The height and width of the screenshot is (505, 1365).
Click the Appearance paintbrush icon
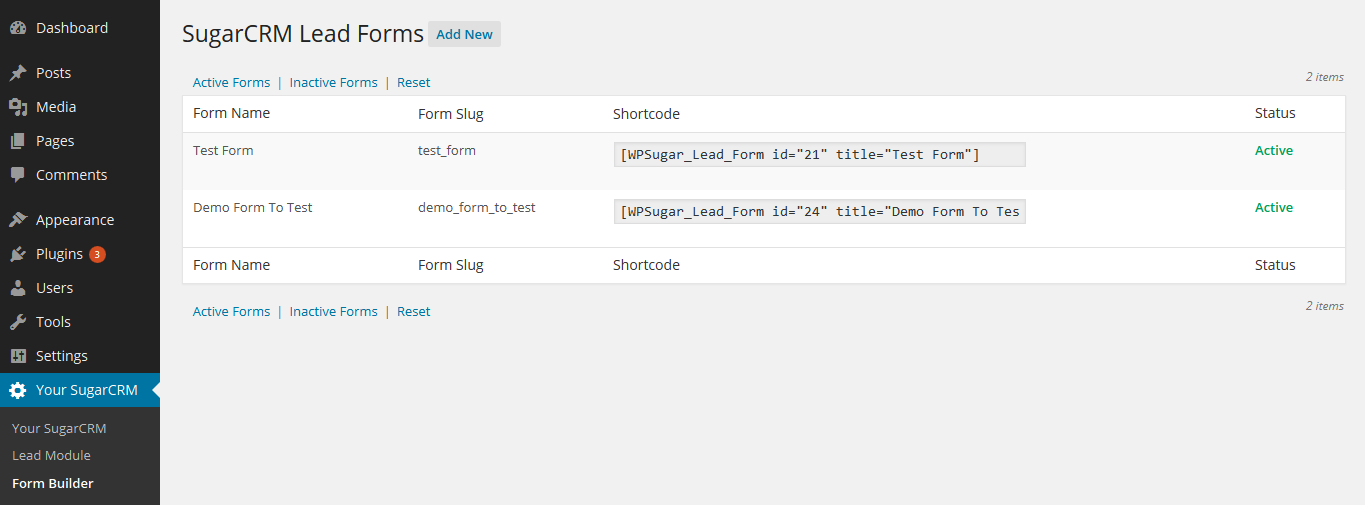tap(18, 220)
